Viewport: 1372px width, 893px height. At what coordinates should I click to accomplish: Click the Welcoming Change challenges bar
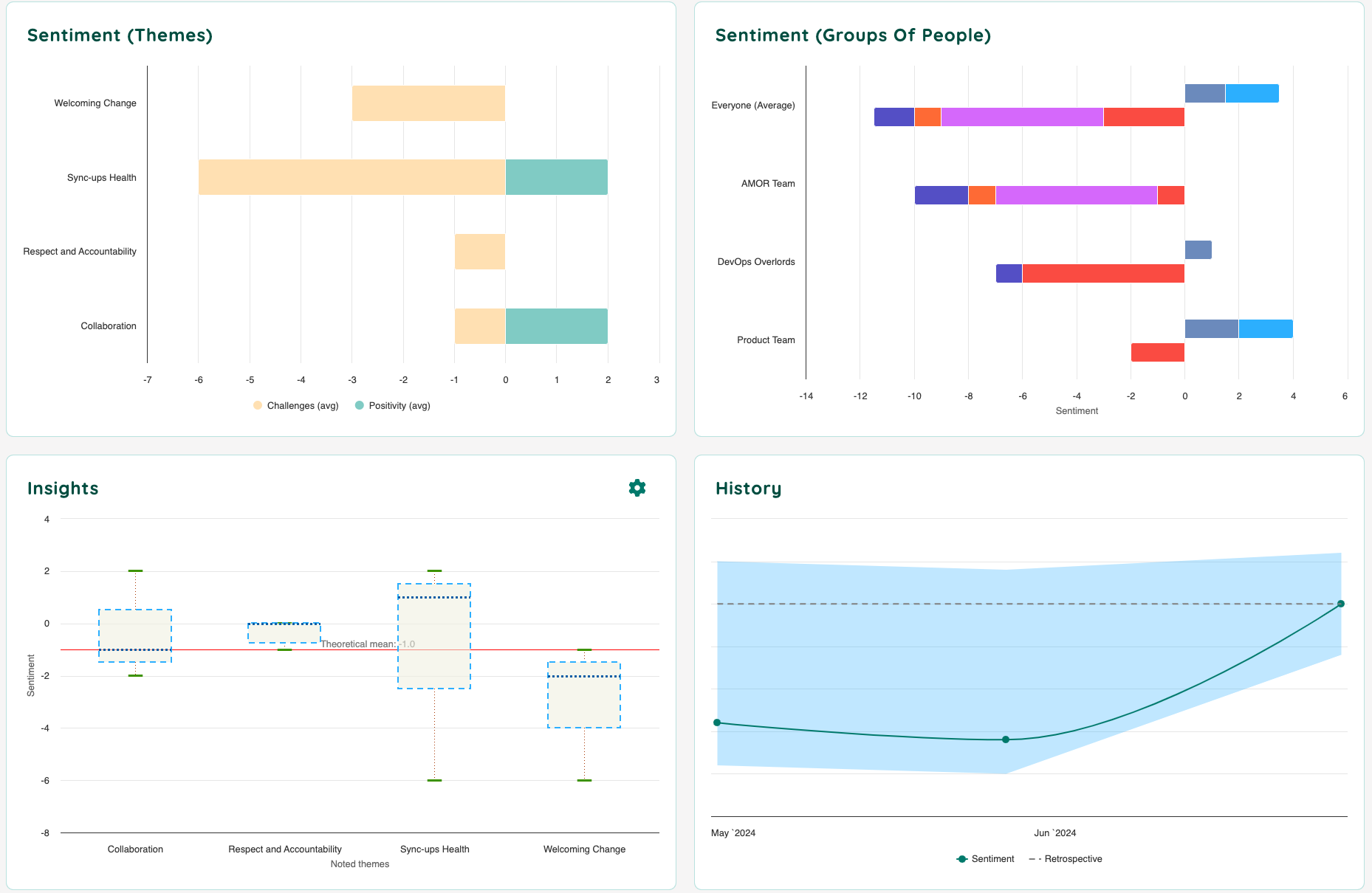coord(428,103)
